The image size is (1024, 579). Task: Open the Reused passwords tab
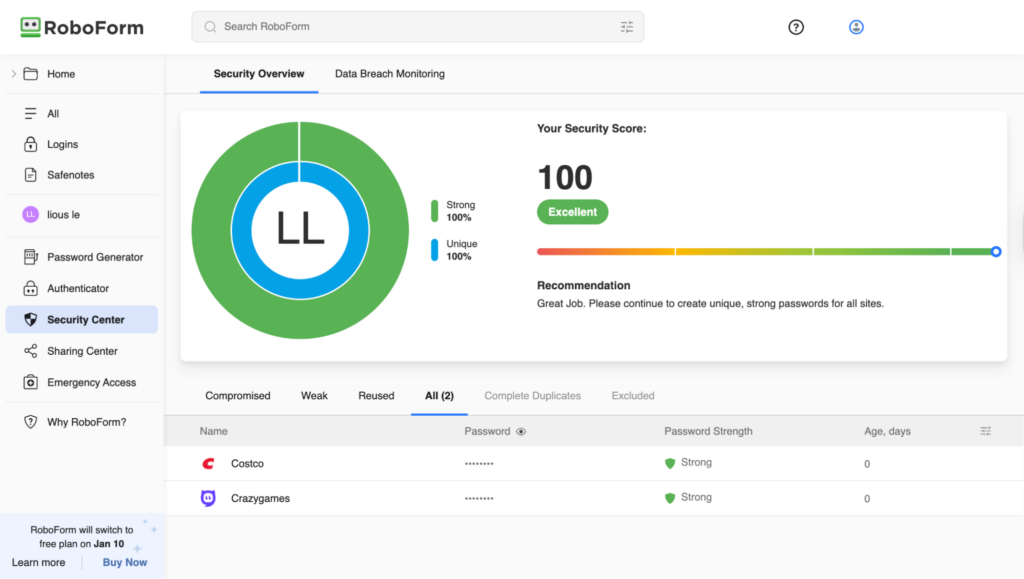click(x=376, y=396)
